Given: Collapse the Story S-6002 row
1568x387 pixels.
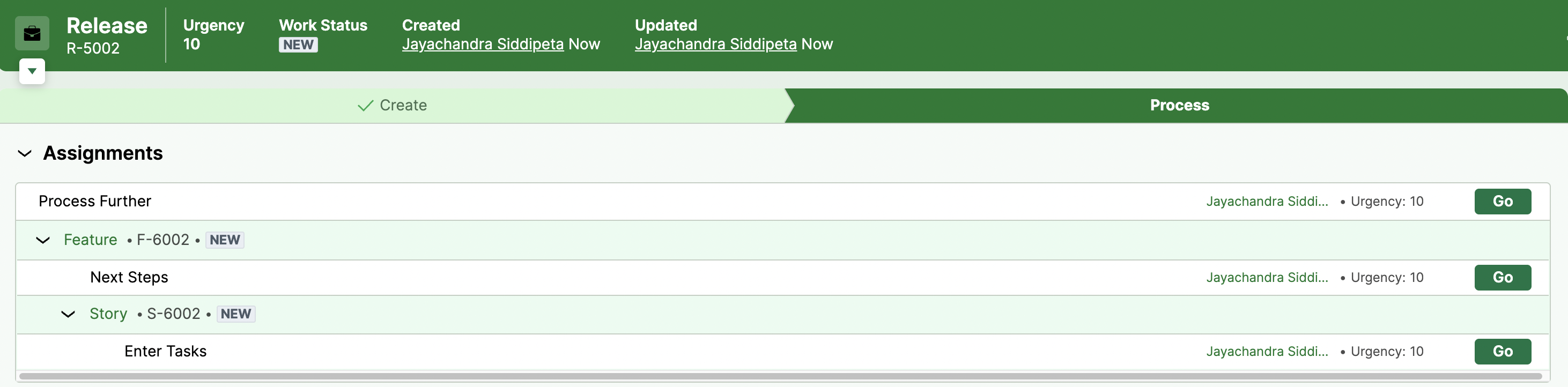Looking at the screenshot, I should (68, 315).
